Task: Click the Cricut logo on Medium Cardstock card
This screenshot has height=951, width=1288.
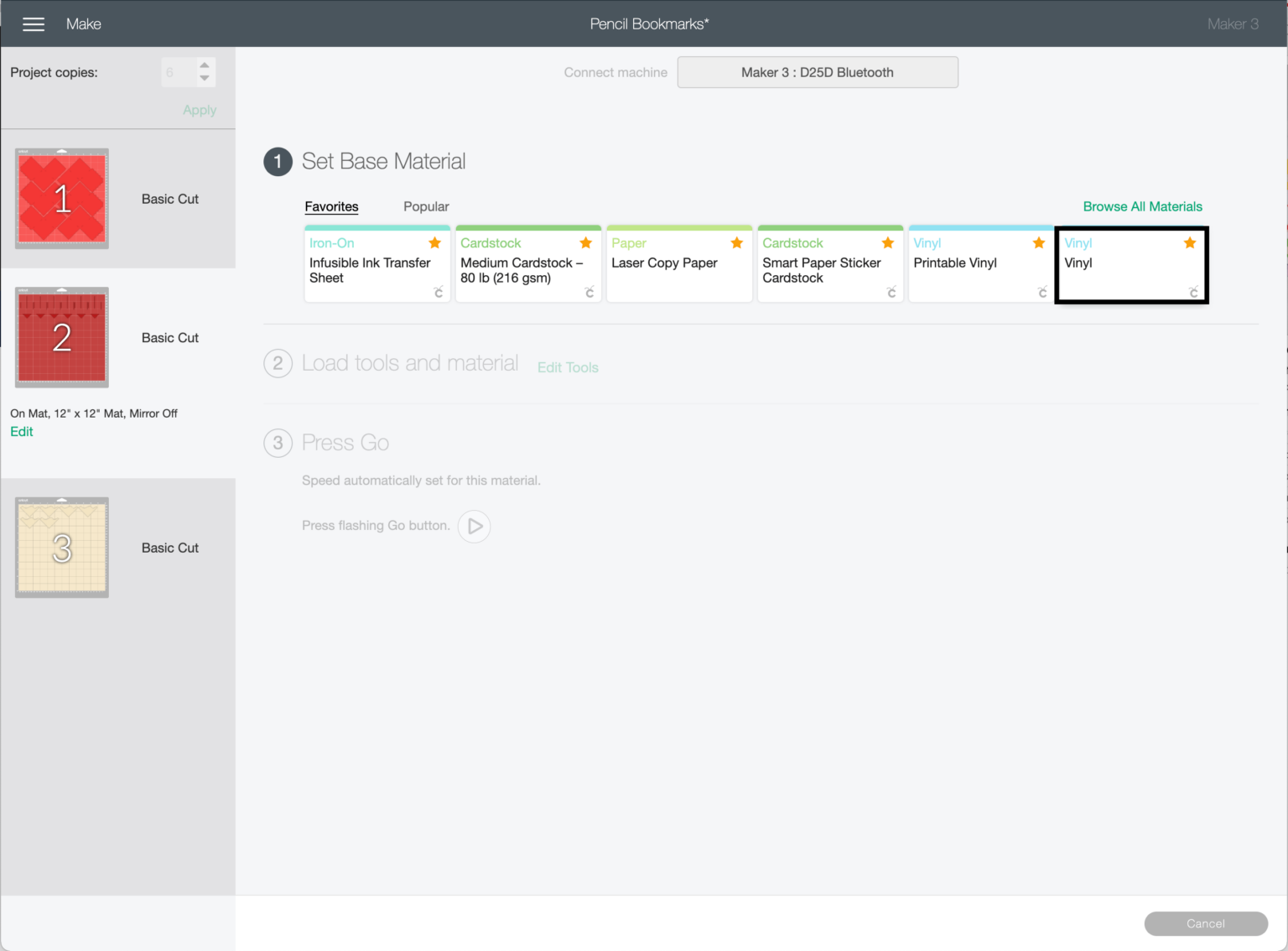Action: coord(589,292)
